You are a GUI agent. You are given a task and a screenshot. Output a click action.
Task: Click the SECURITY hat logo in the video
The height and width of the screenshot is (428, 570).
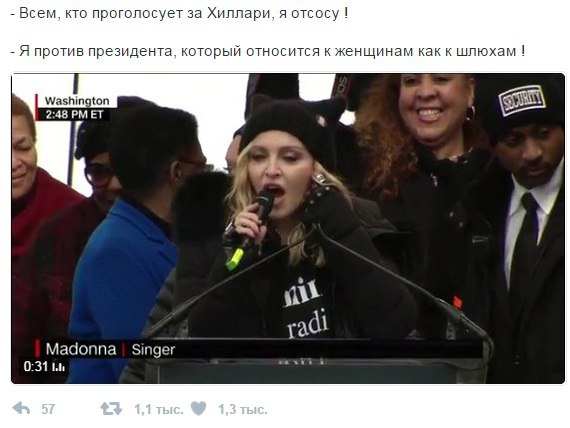click(522, 101)
